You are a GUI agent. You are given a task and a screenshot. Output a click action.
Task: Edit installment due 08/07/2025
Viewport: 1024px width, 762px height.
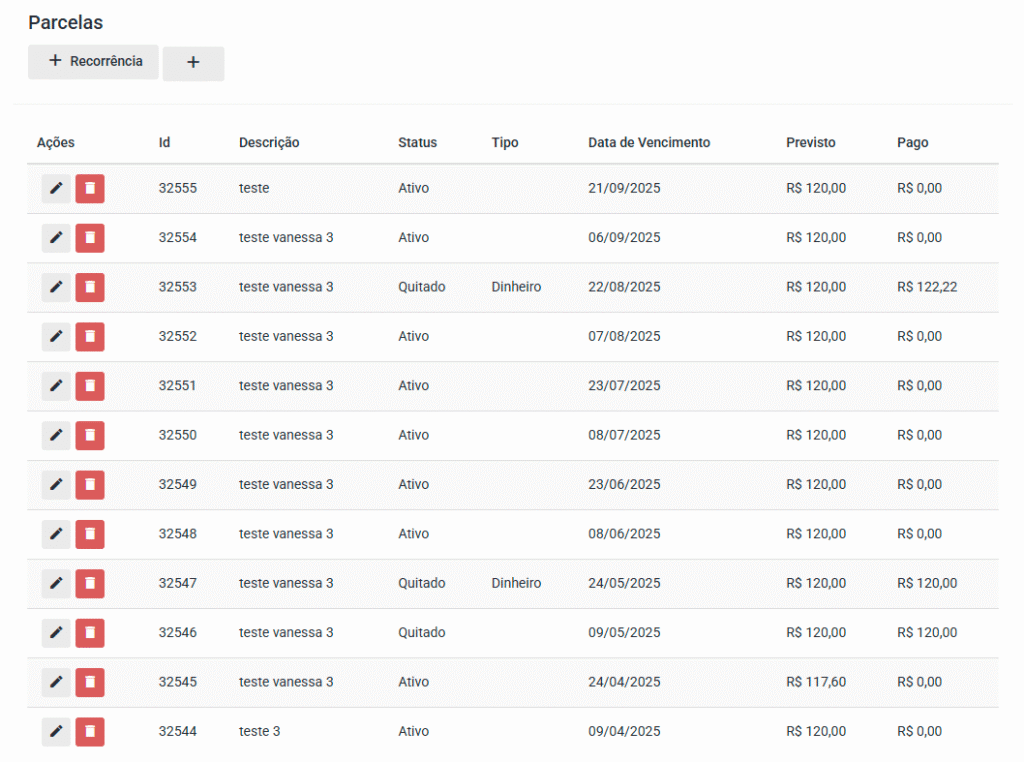point(56,435)
